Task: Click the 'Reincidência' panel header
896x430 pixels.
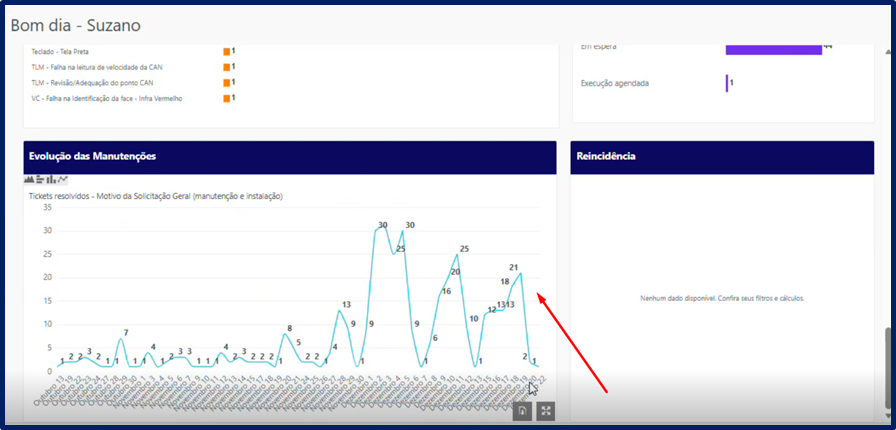Action: click(722, 157)
